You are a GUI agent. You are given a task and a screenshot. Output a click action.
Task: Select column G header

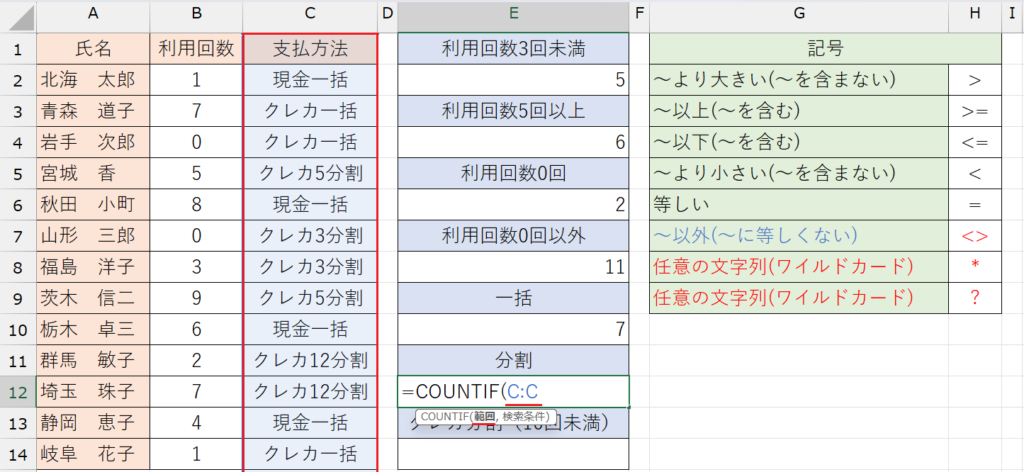pos(799,16)
